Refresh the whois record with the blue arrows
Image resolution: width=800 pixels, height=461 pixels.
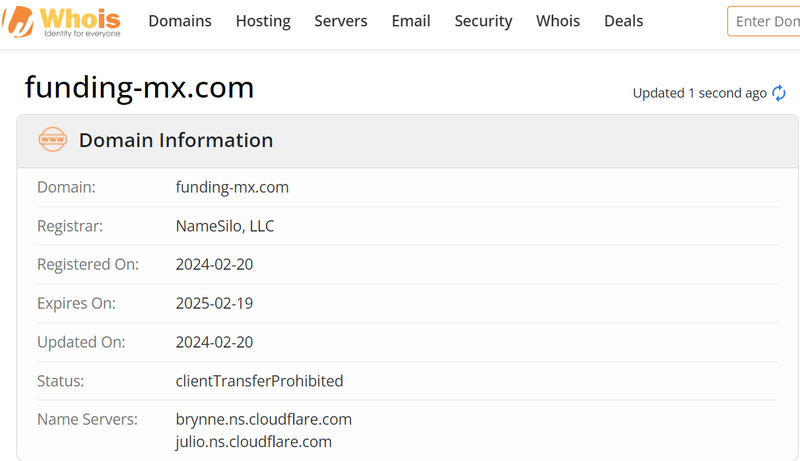779,93
